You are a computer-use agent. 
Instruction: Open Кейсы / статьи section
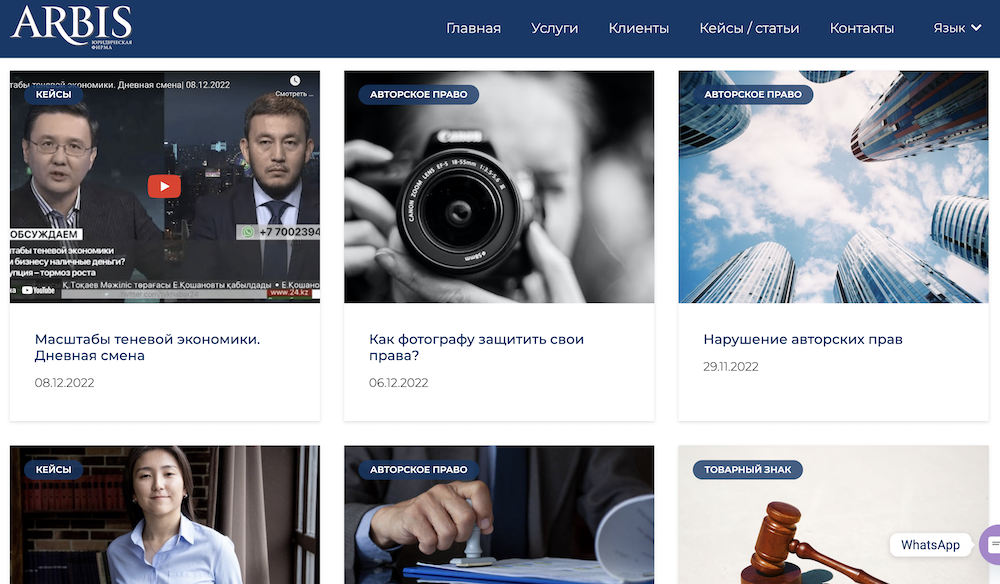click(x=749, y=28)
